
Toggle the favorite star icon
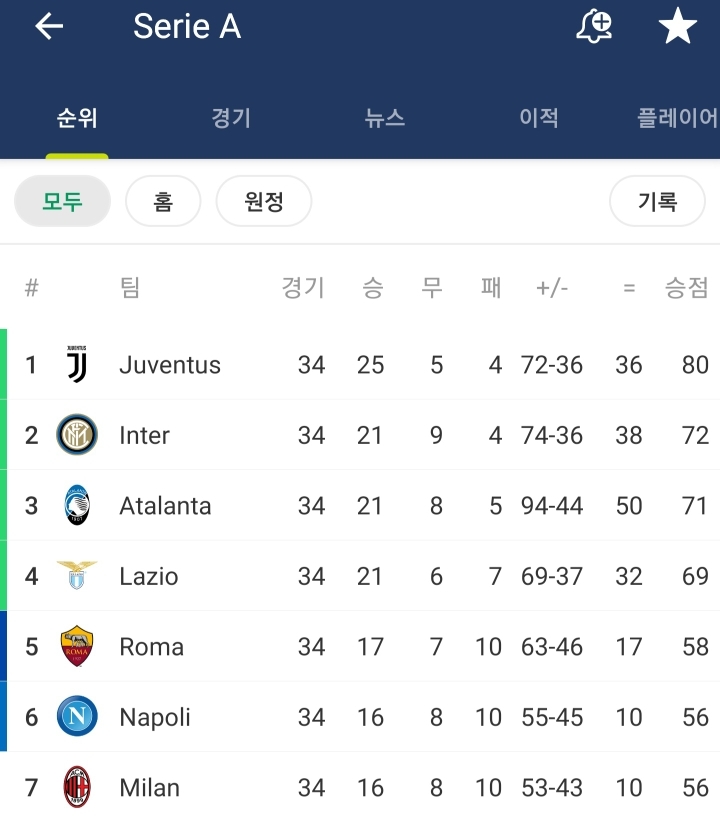pyautogui.click(x=677, y=27)
